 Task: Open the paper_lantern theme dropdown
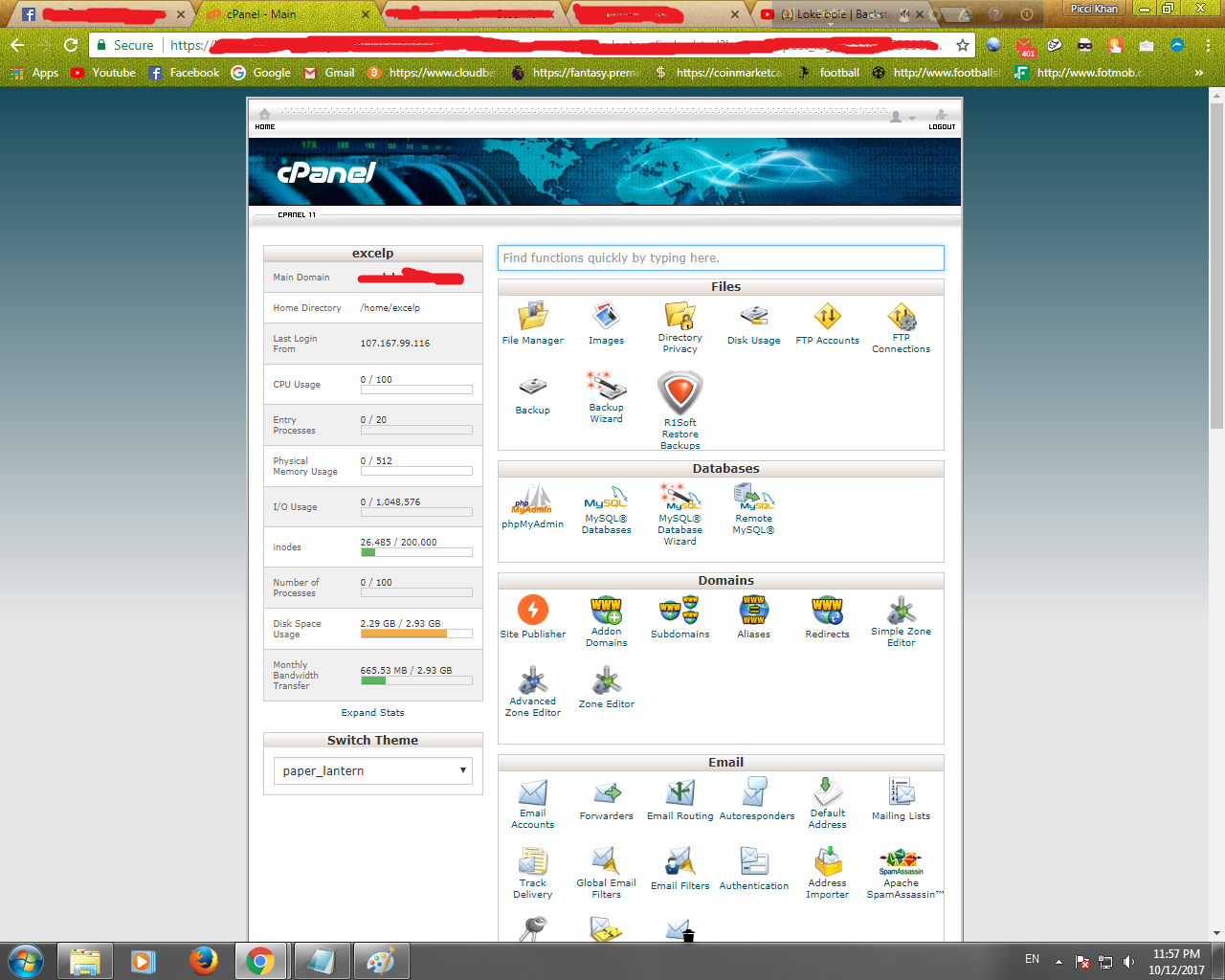(x=373, y=770)
